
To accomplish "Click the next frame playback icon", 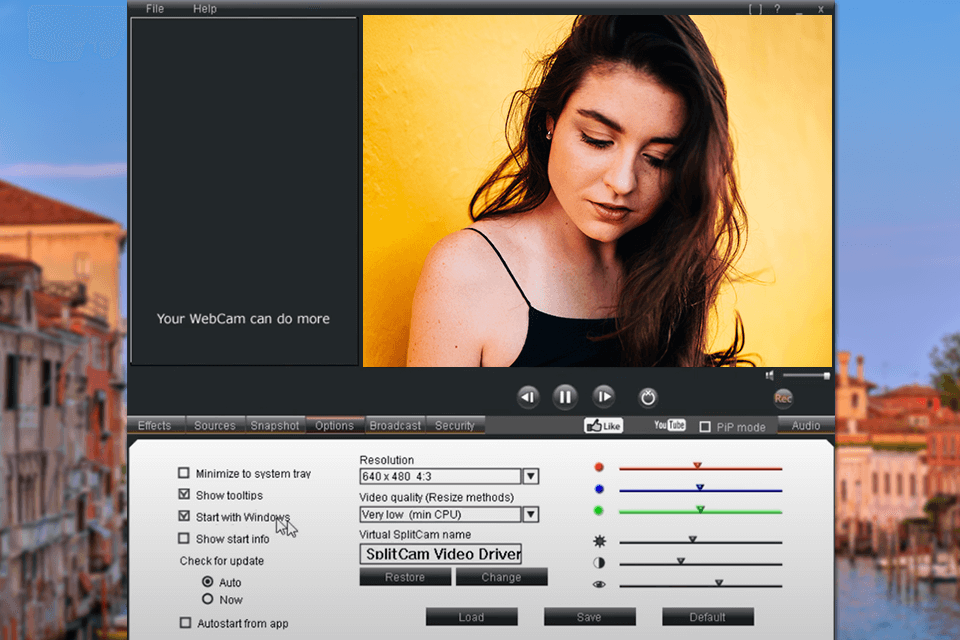I will 602,397.
